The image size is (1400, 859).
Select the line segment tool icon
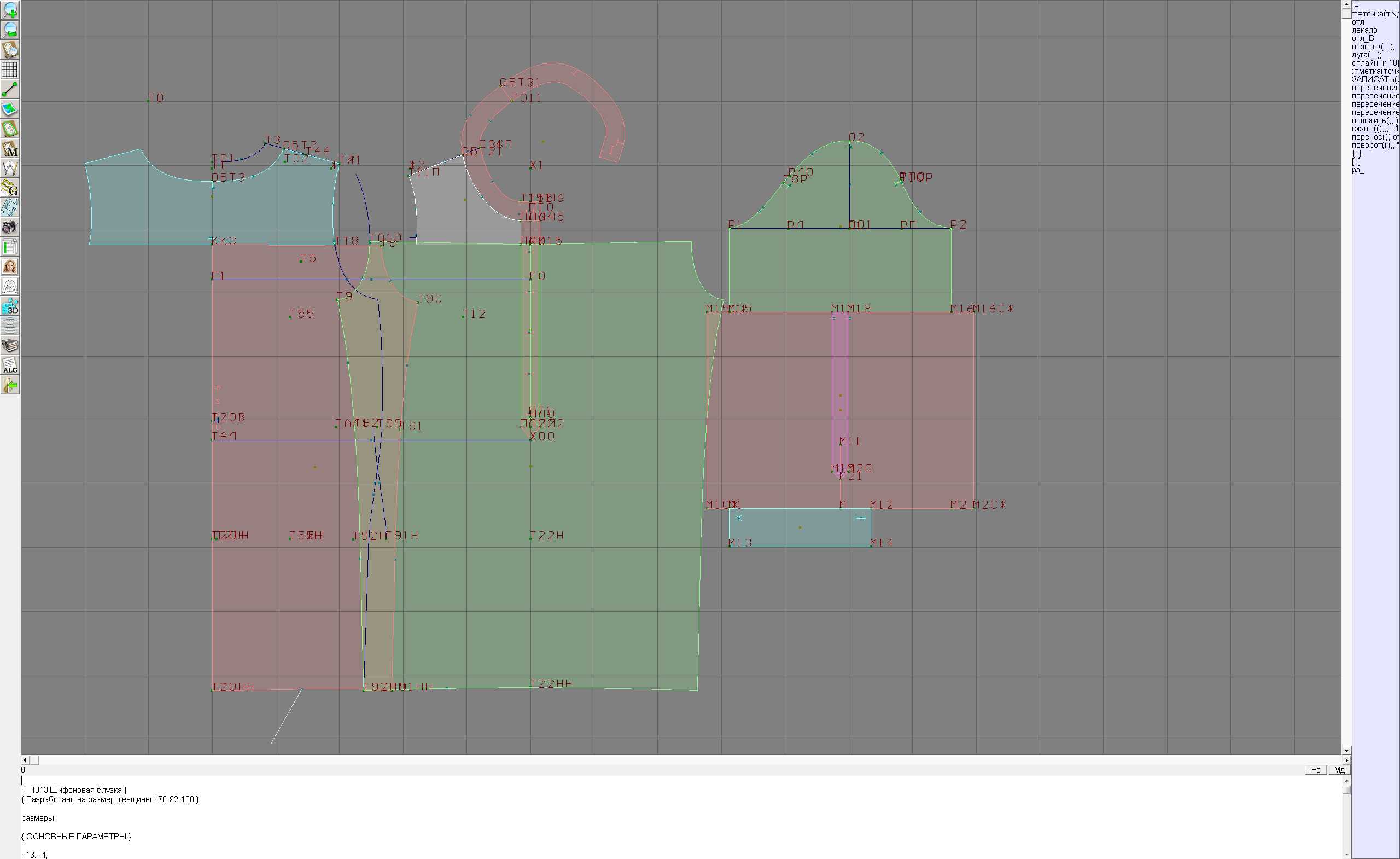(10, 89)
